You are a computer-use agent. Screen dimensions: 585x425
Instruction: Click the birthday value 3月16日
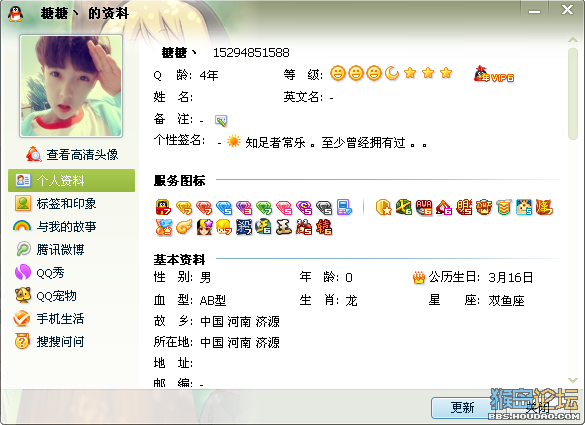pos(510,277)
